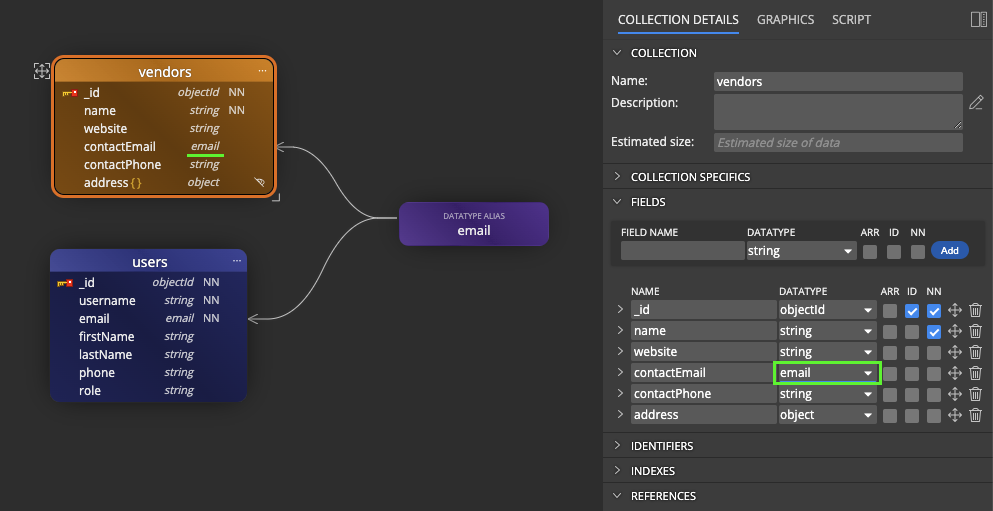Open the users collection ellipsis menu
Screen dimensions: 993x511
[x=237, y=262]
